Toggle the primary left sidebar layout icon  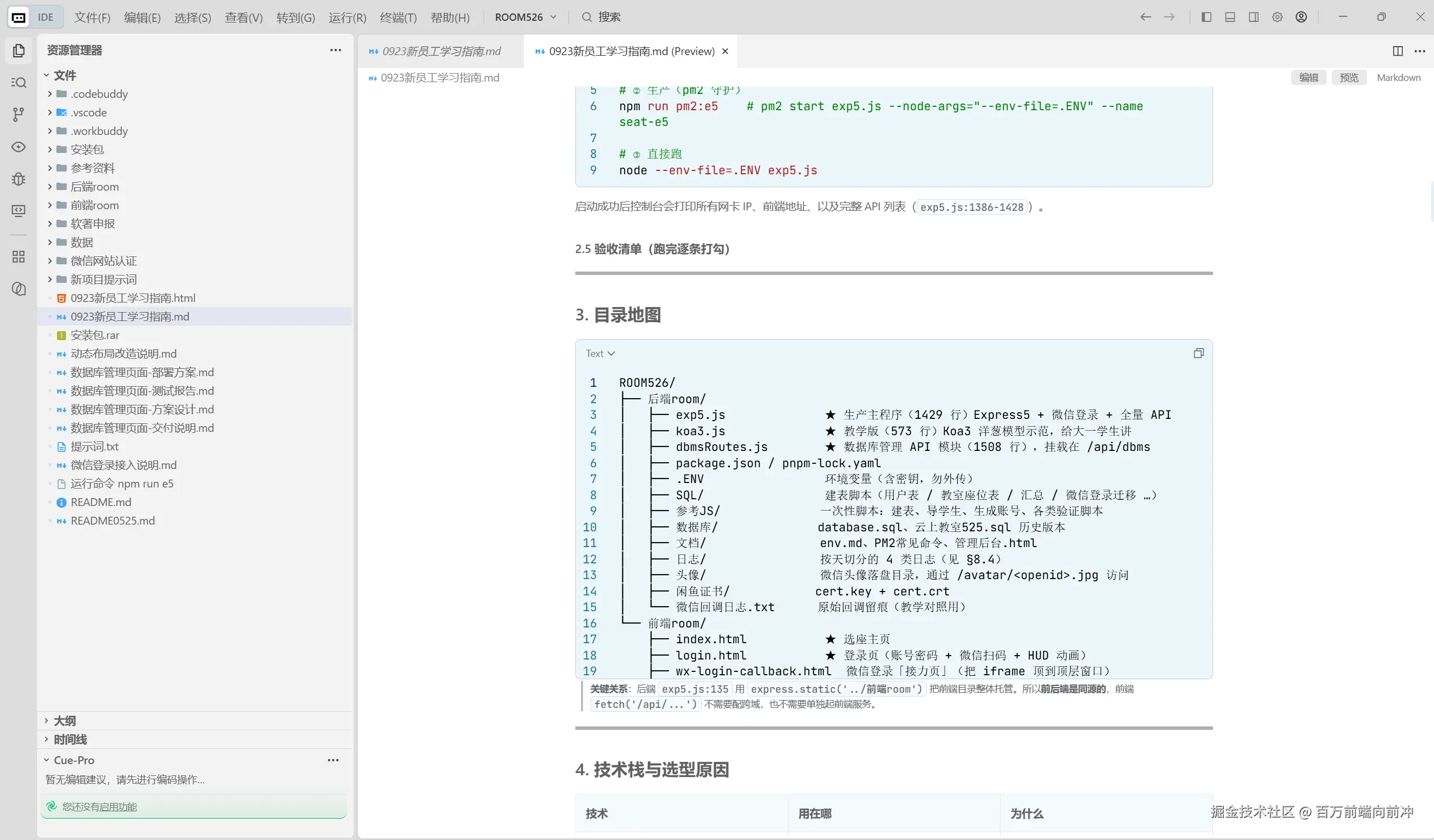coord(1206,17)
